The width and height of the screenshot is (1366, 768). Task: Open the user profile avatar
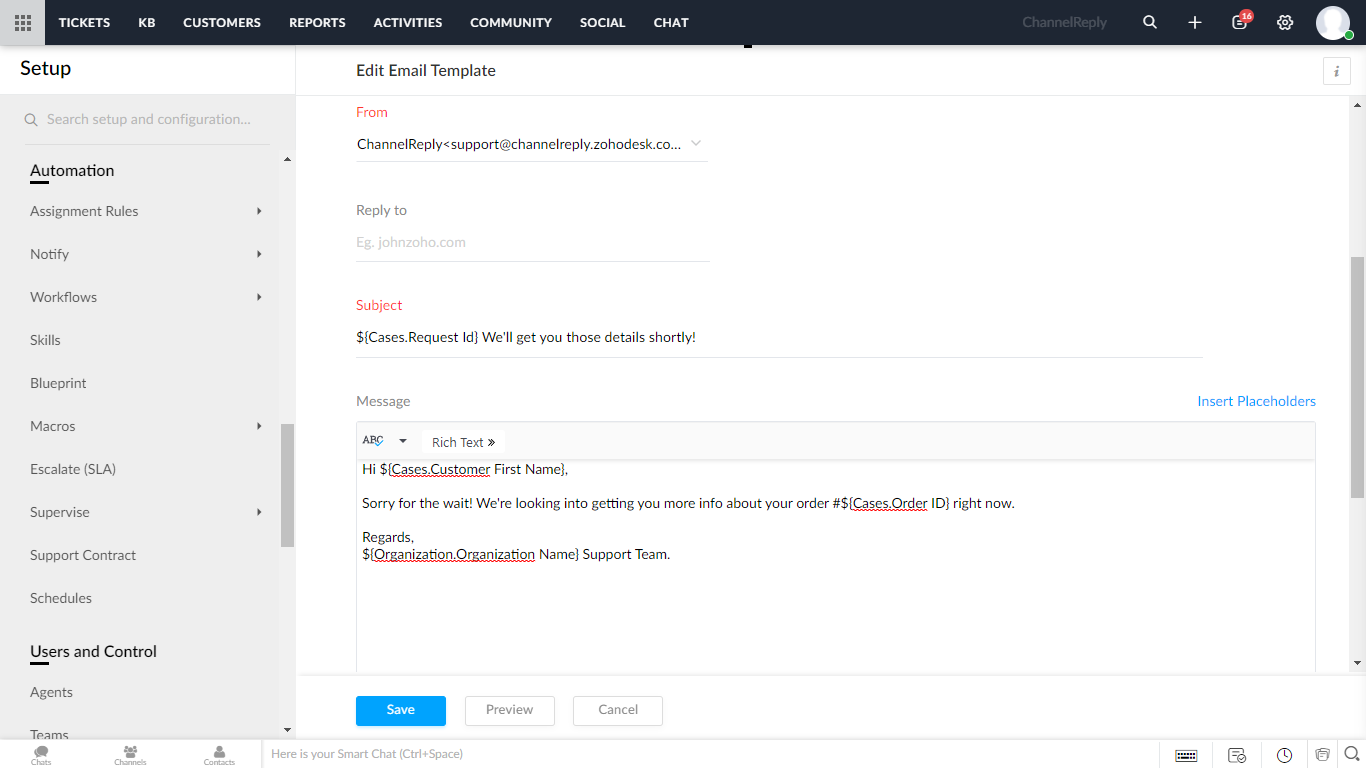tap(1333, 22)
